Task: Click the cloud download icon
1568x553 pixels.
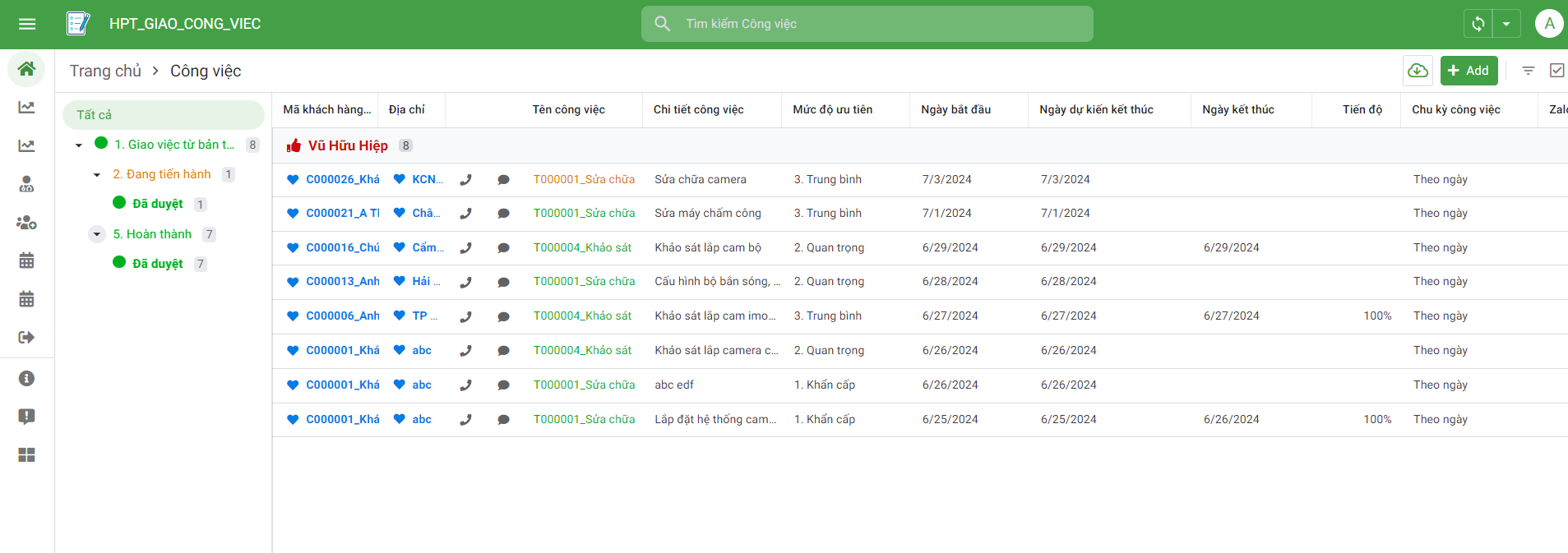Action: 1418,71
